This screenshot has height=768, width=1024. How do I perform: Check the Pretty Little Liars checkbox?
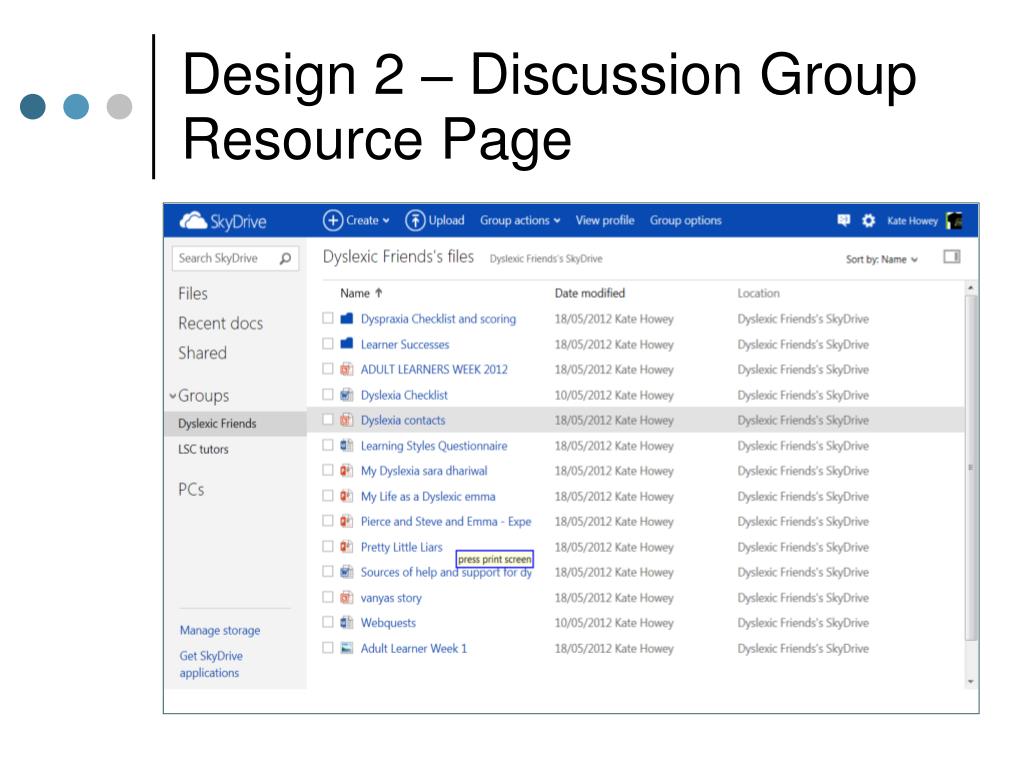click(328, 547)
